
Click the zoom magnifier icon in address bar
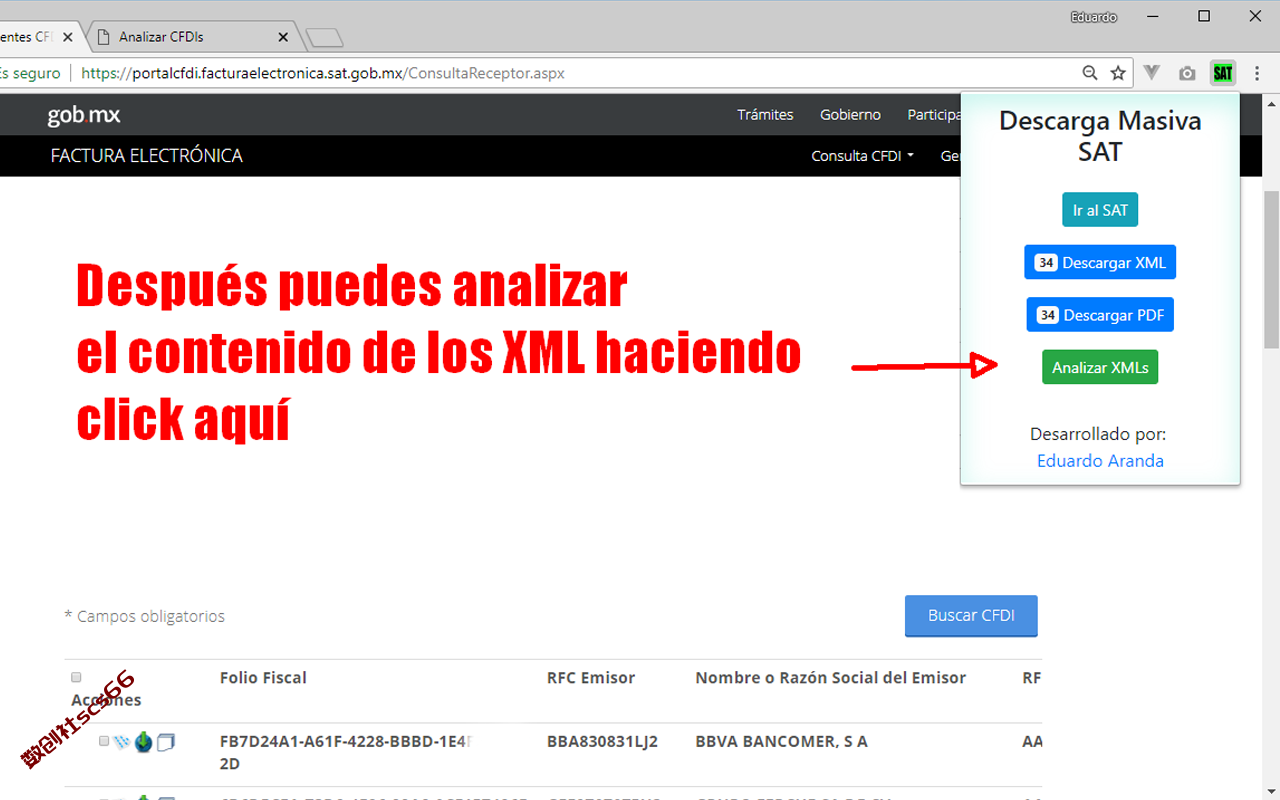click(1090, 73)
